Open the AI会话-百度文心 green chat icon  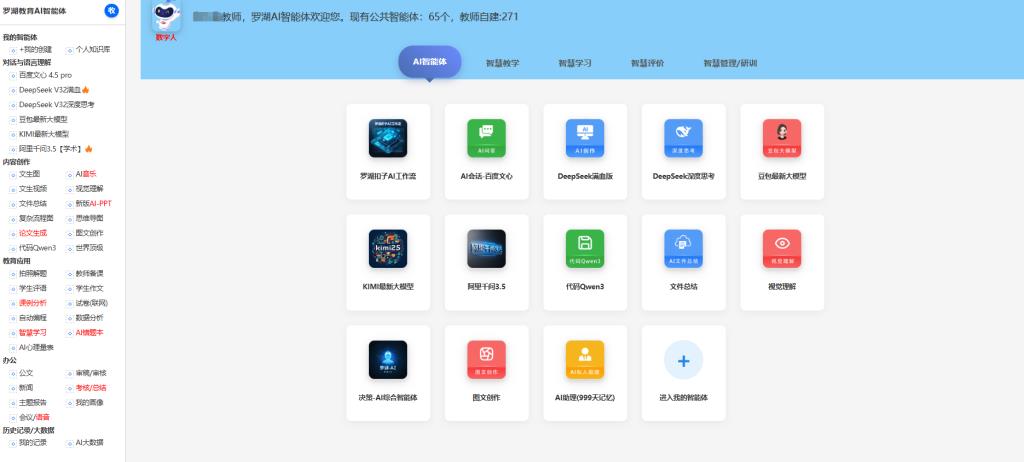487,138
